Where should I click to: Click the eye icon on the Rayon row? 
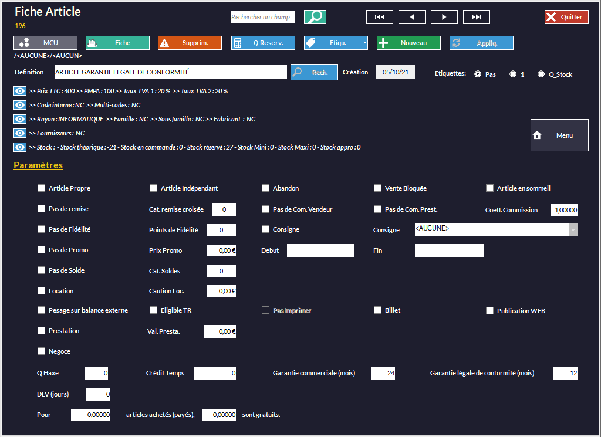point(20,119)
